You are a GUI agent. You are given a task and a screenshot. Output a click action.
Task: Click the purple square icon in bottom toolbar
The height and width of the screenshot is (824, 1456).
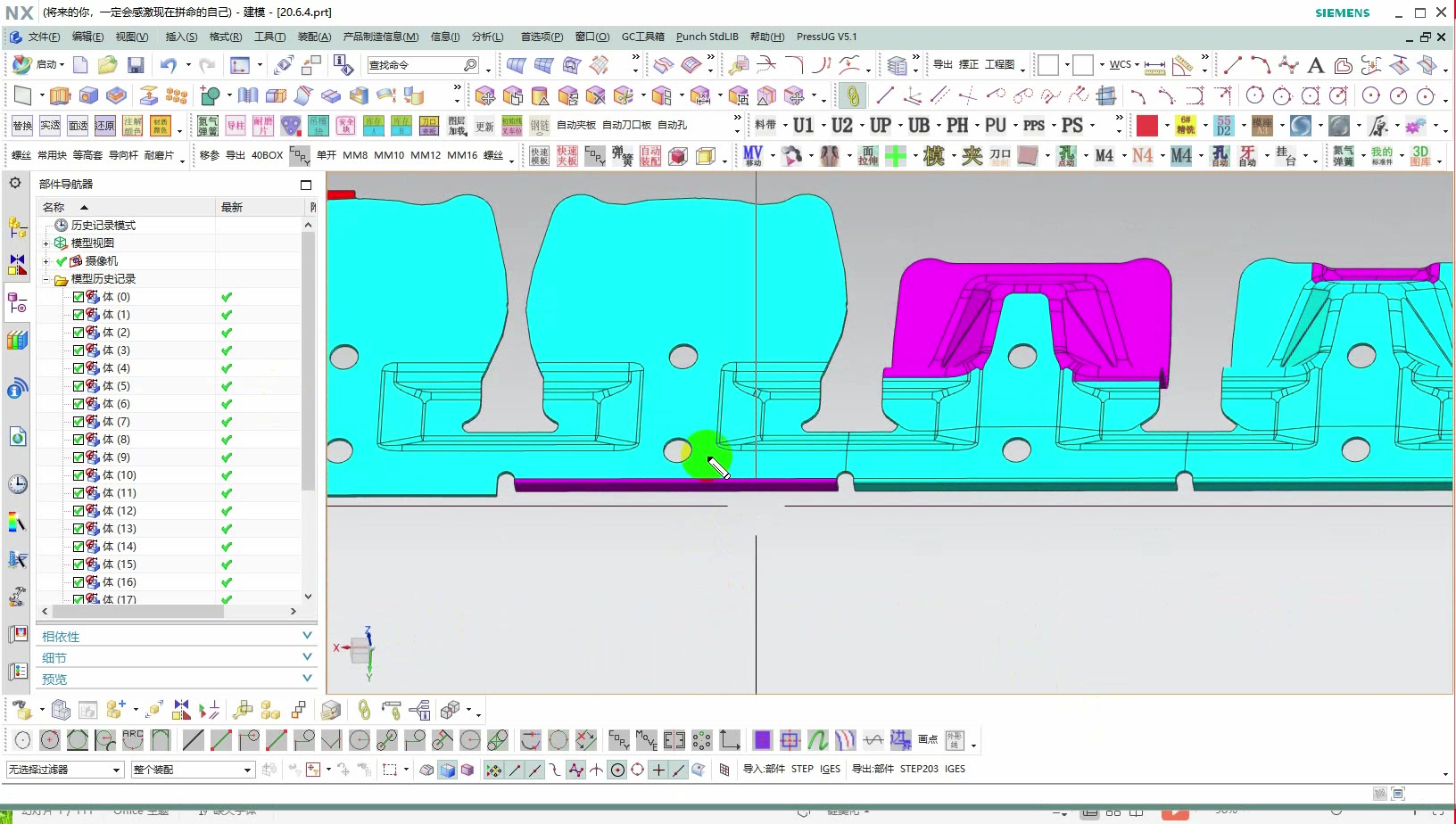762,740
